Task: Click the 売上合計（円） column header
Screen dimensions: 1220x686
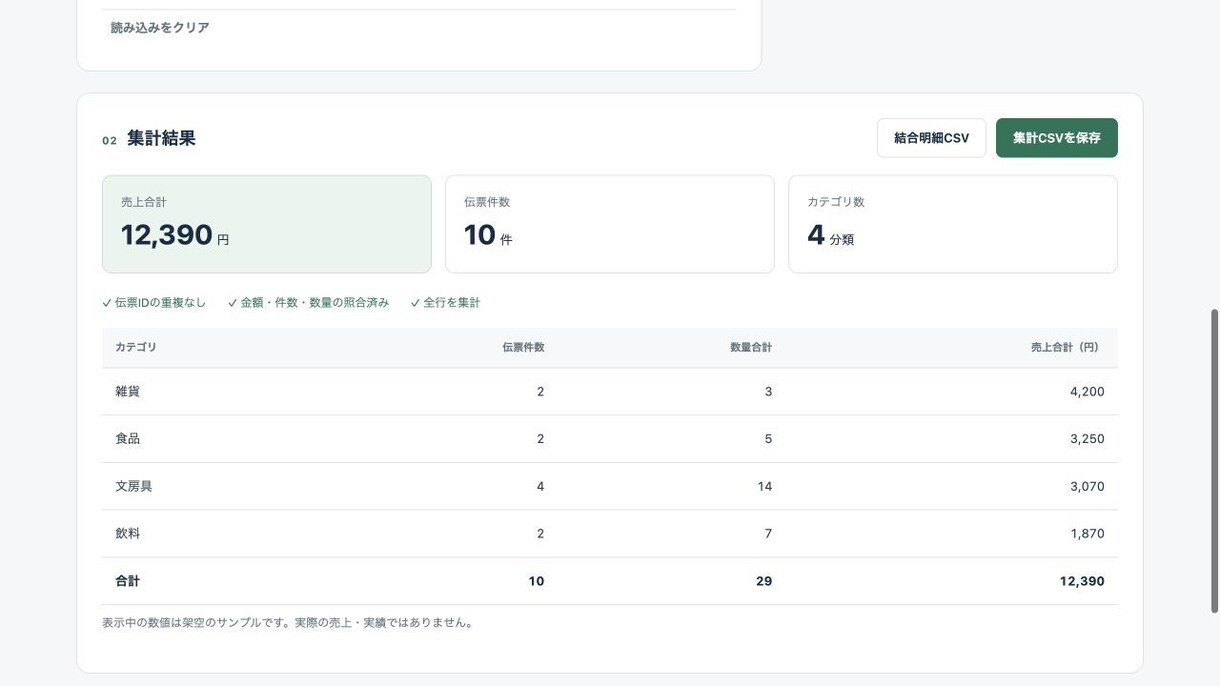Action: coord(1067,347)
